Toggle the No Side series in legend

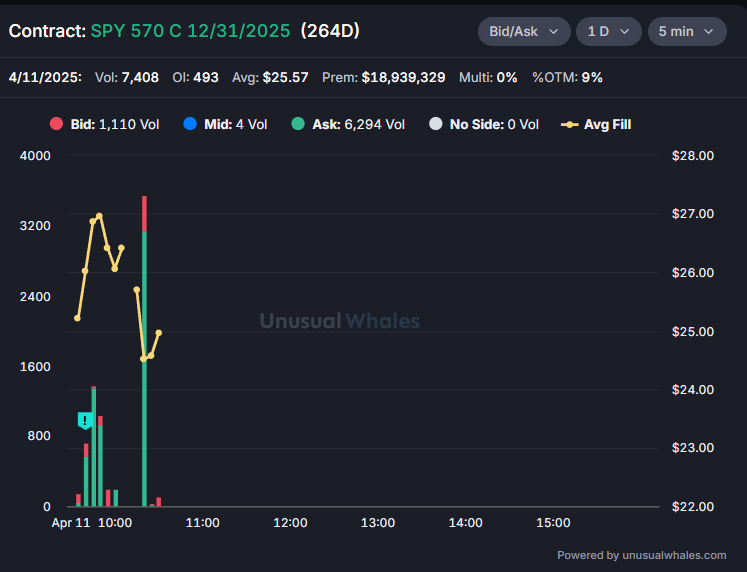click(x=484, y=124)
